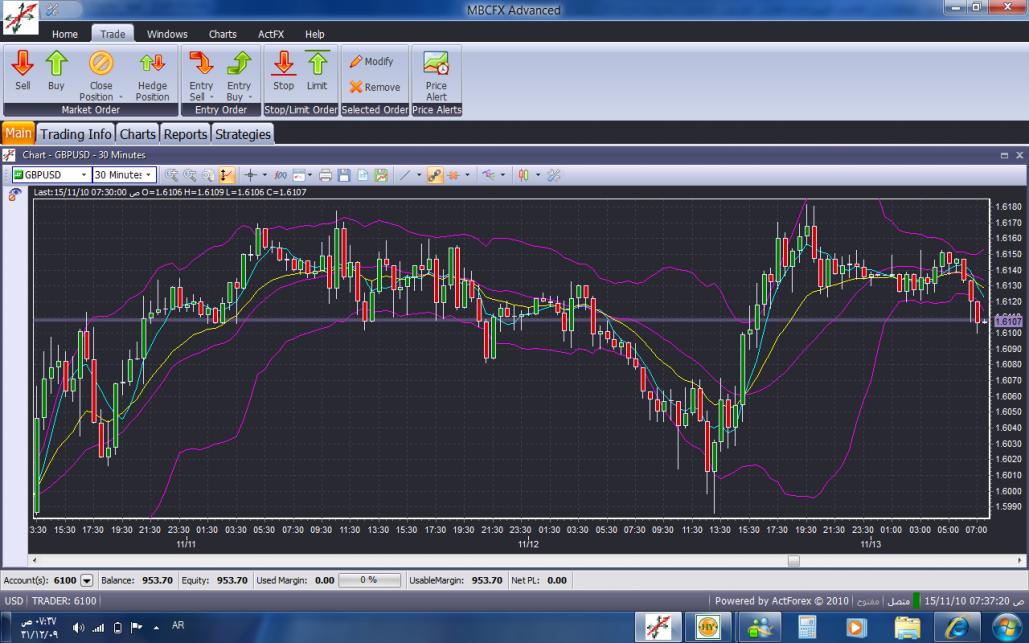Toggle the eye visibility icon beside chart
1029x643 pixels.
(14, 195)
